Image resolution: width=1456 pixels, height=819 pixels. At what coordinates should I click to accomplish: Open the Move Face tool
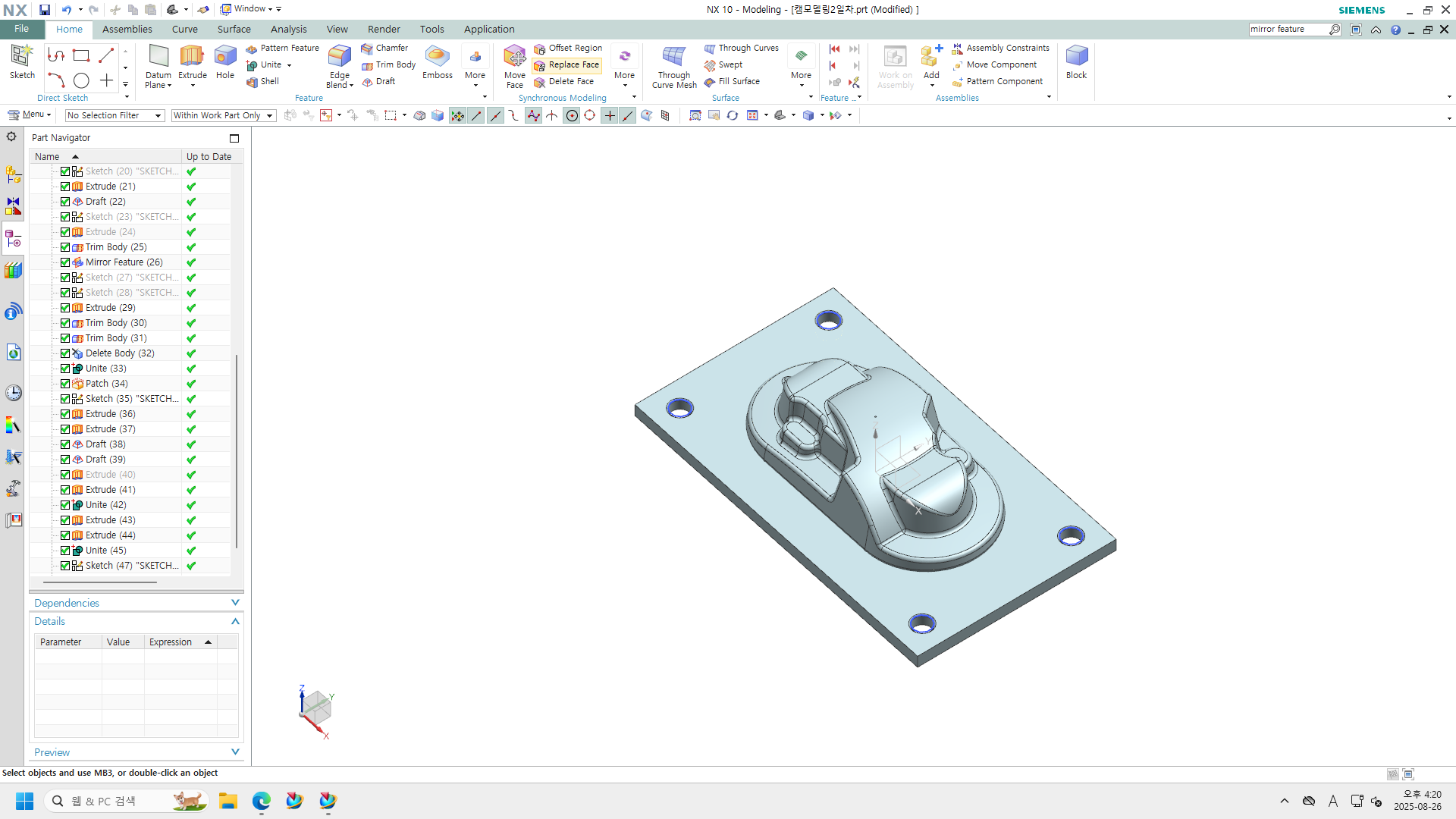coord(514,57)
